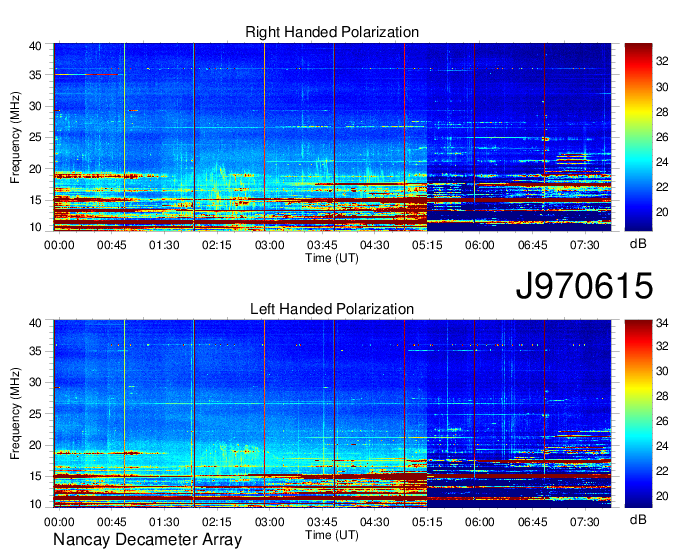The image size is (680, 552).
Task: Click the "20" frequency tick of Left Handed plot
Action: coord(36,445)
